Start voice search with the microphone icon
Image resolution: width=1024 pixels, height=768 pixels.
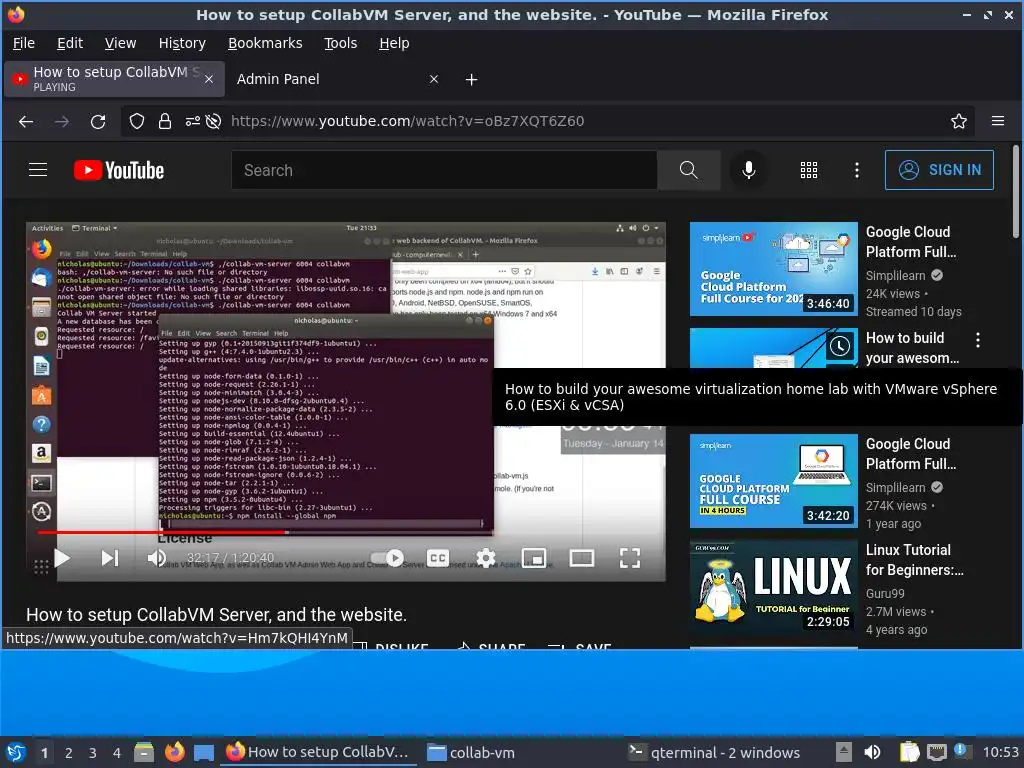(x=749, y=170)
